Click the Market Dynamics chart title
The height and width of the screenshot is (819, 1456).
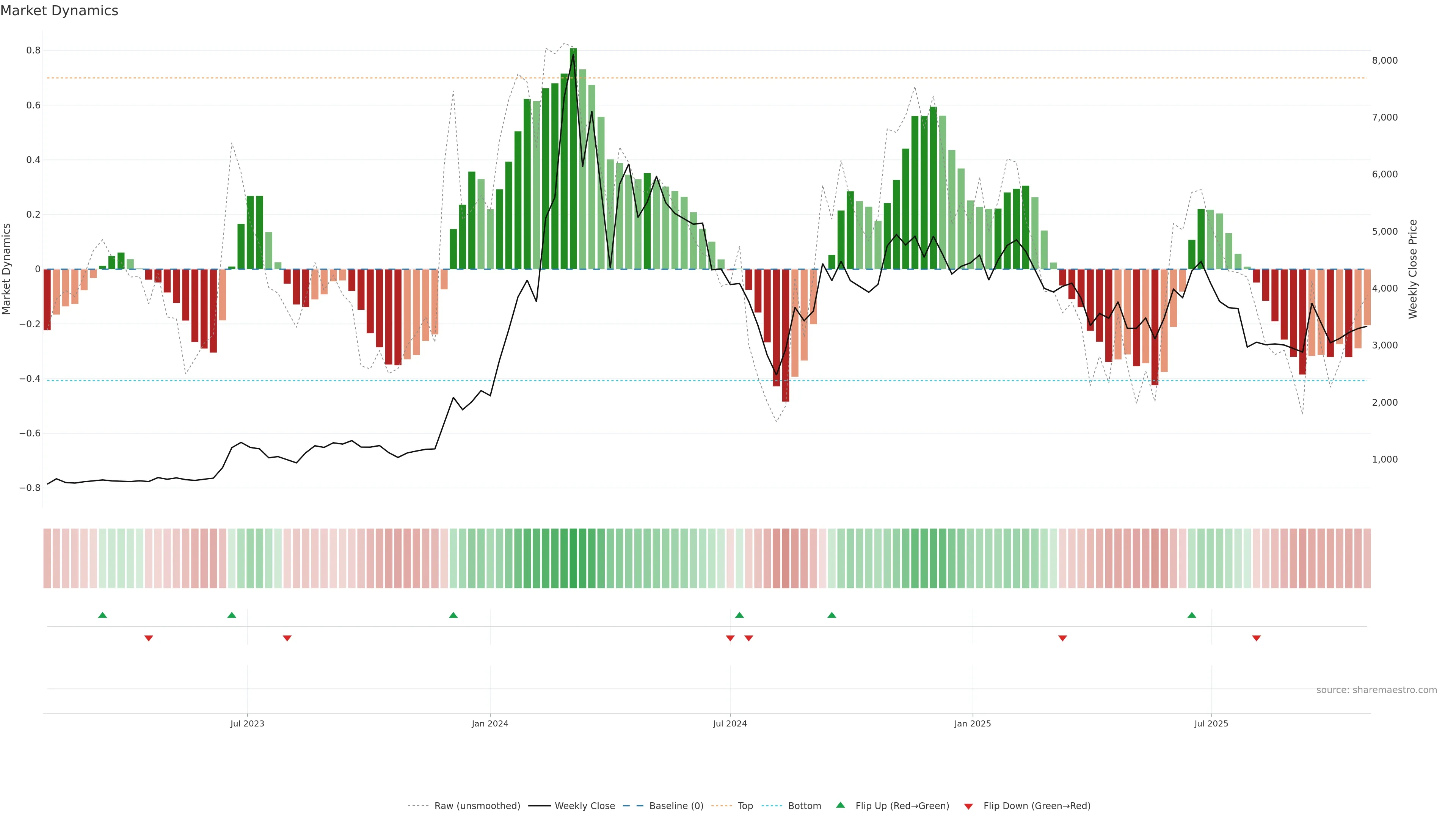60,11
